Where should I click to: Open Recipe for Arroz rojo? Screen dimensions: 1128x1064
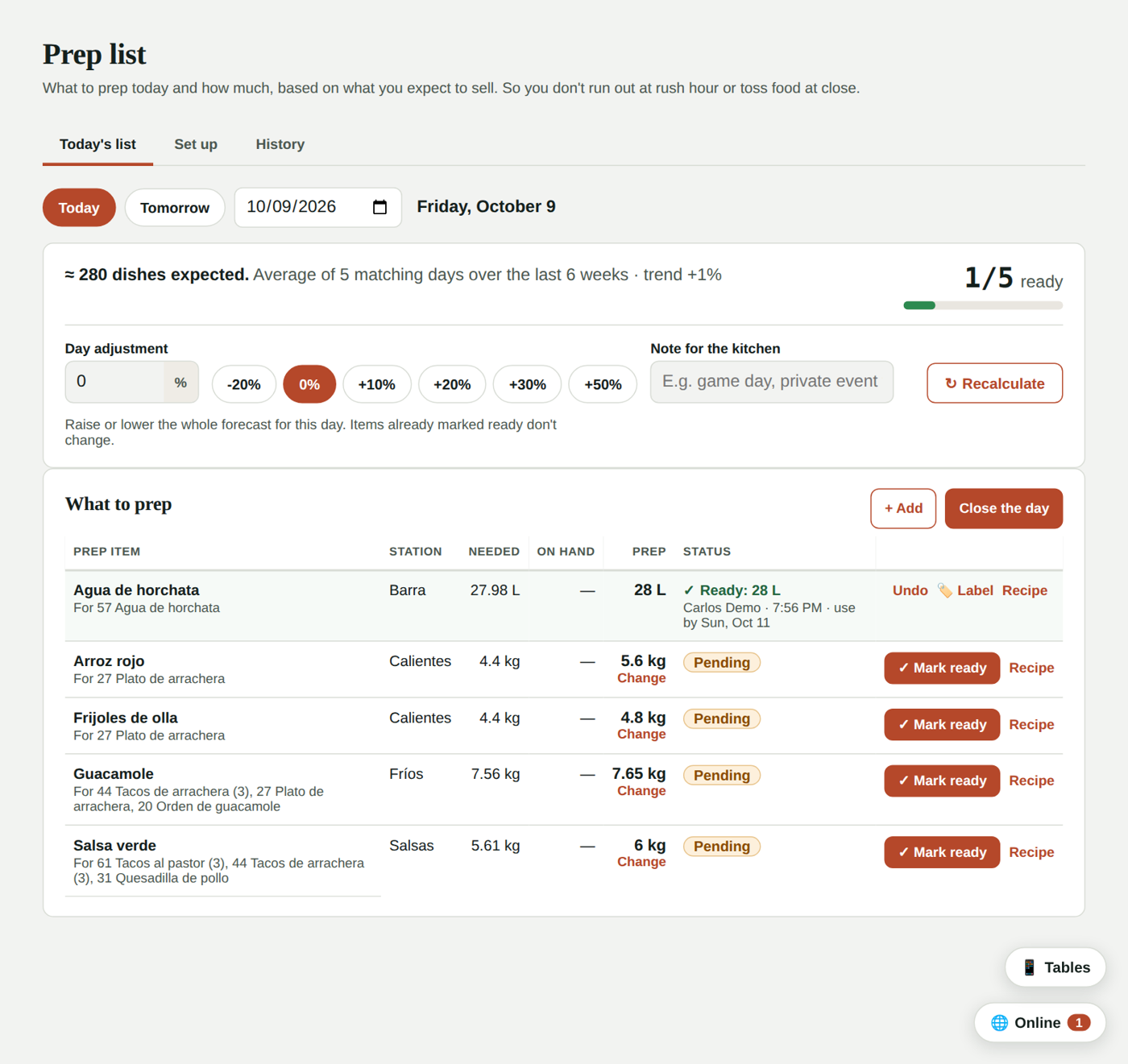(1031, 668)
